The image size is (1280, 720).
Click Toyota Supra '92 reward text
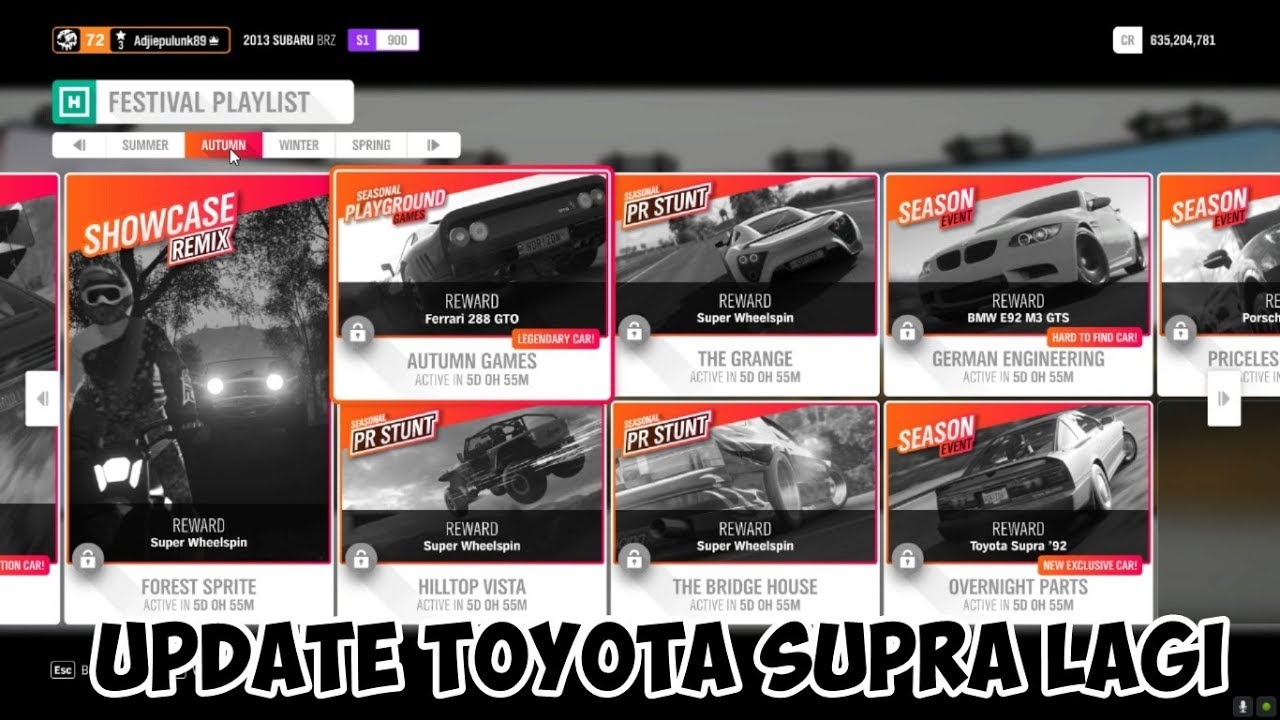[1018, 546]
